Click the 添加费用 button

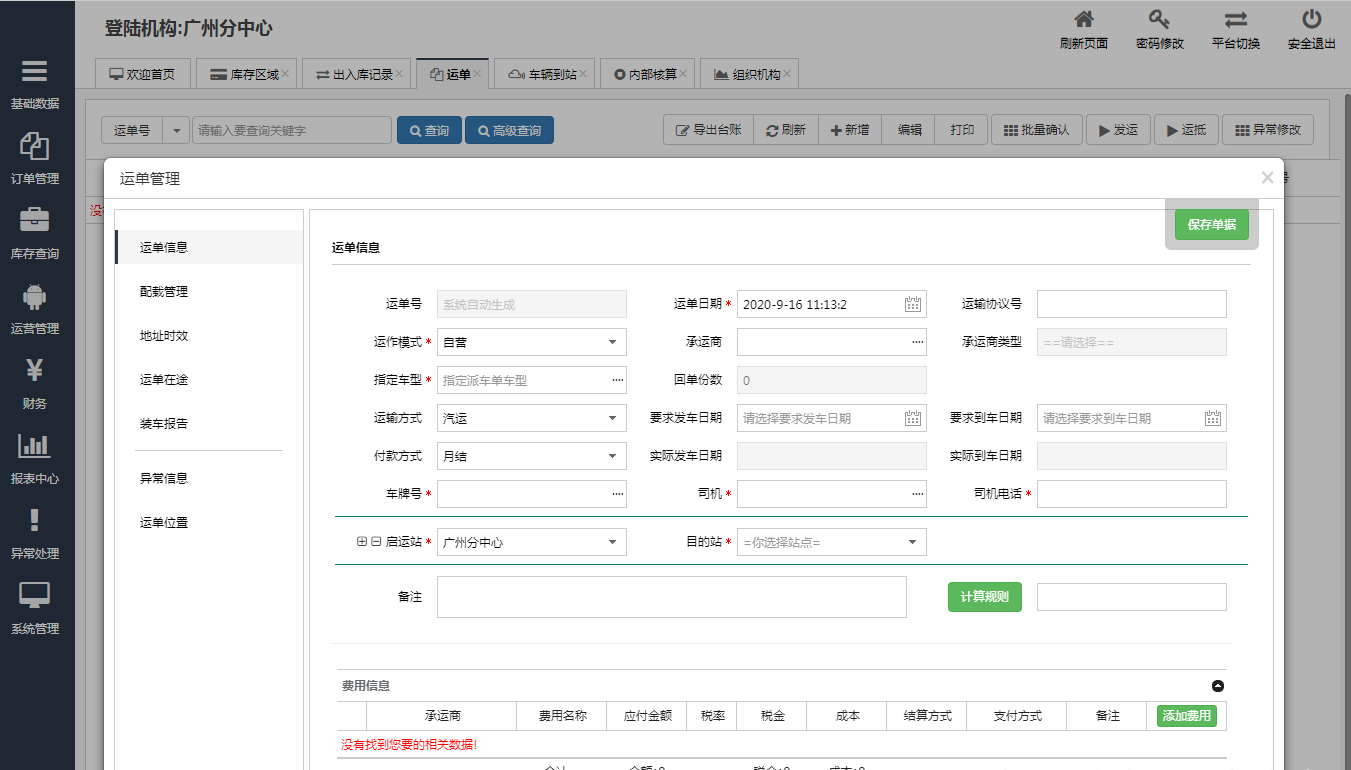(x=1186, y=716)
